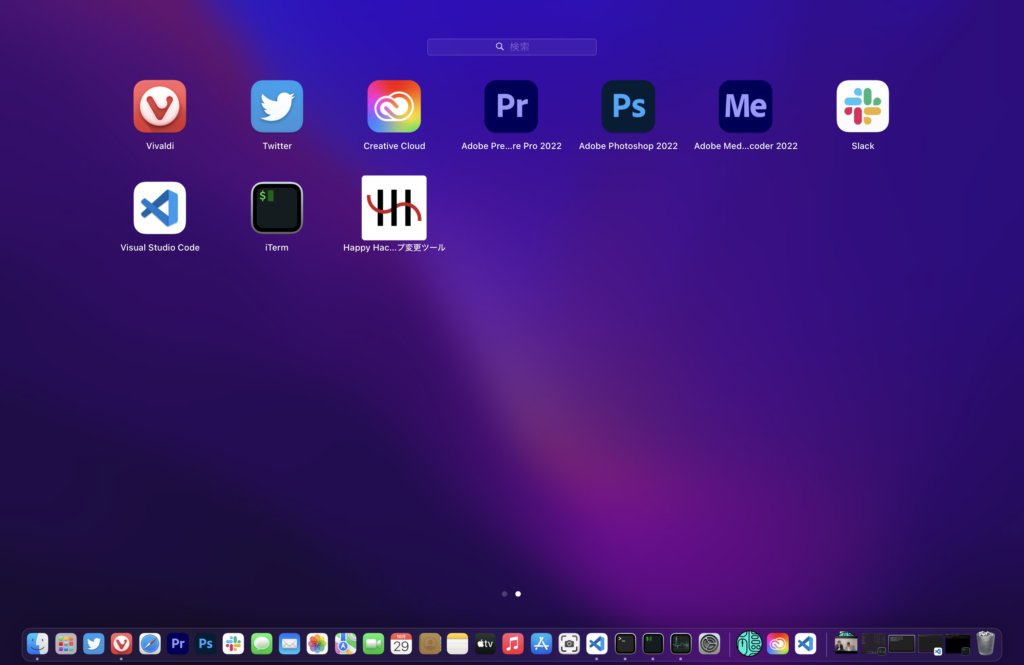
Task: Open Music in the Dock
Action: pos(513,644)
